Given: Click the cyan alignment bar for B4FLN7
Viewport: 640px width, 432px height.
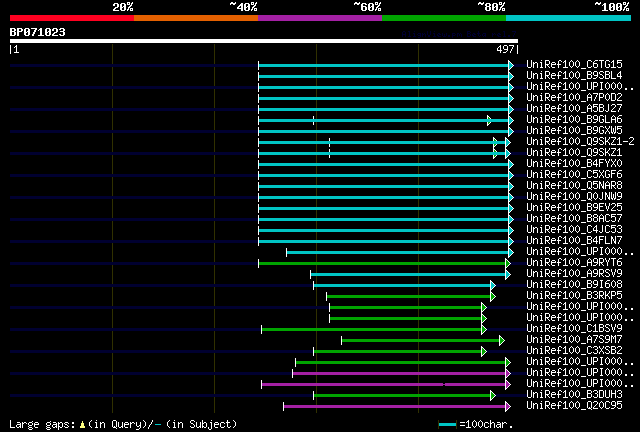Looking at the screenshot, I should pos(384,242).
